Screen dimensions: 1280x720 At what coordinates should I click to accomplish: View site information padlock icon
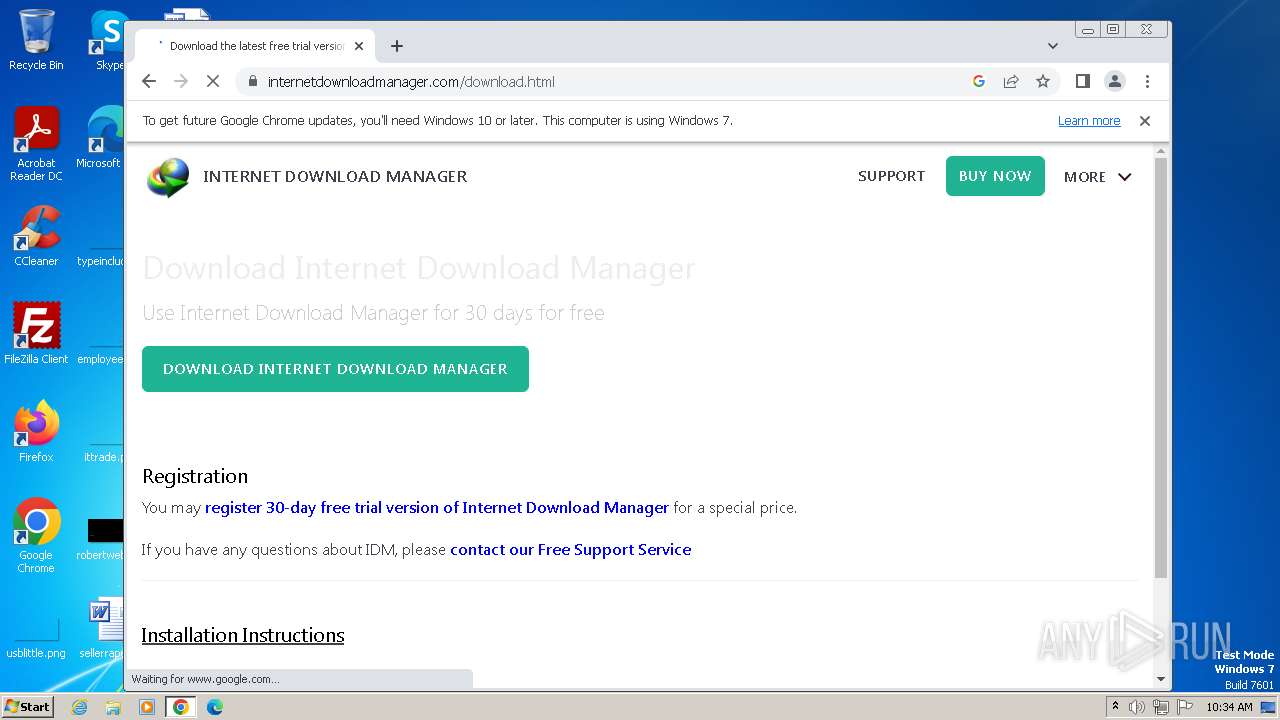[x=252, y=82]
